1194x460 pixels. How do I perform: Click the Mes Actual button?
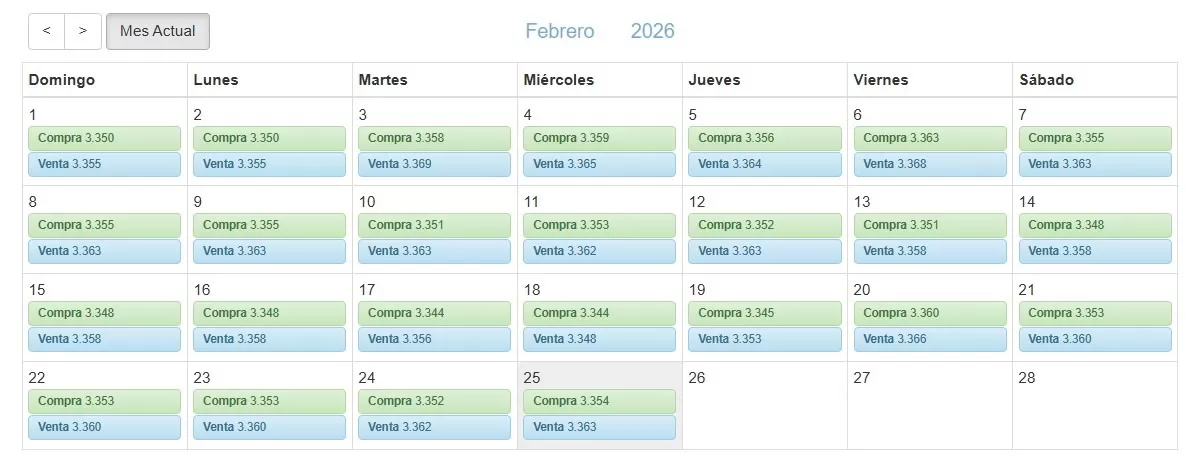pyautogui.click(x=158, y=31)
